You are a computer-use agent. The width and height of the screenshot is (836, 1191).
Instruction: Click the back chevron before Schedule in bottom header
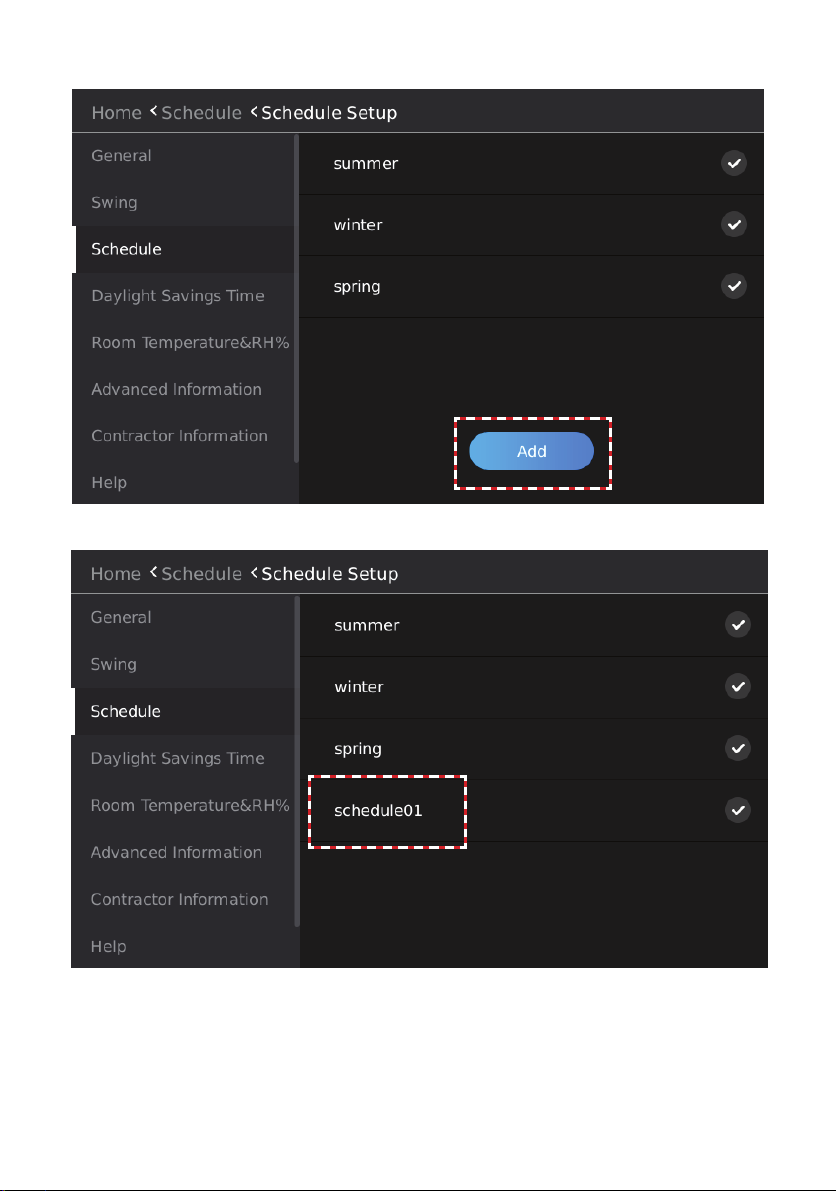153,572
